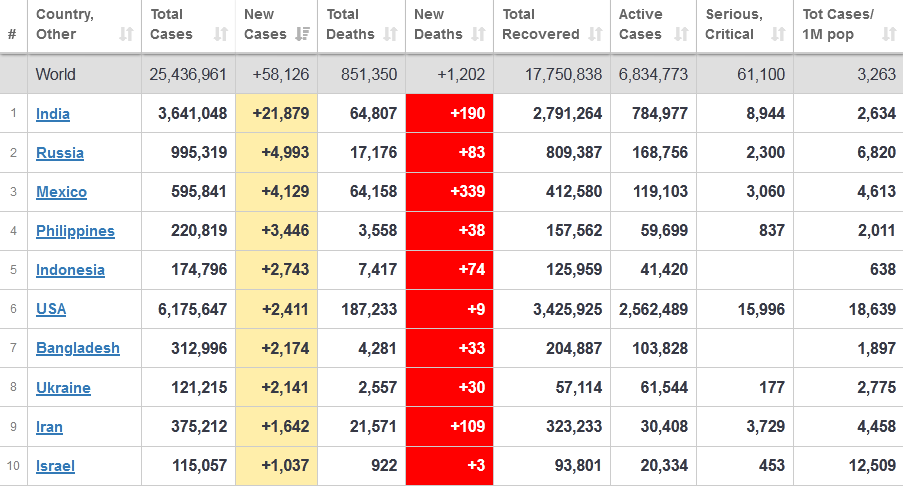Click active sort icon in New Cases header
Image resolution: width=903 pixels, height=486 pixels.
(303, 34)
